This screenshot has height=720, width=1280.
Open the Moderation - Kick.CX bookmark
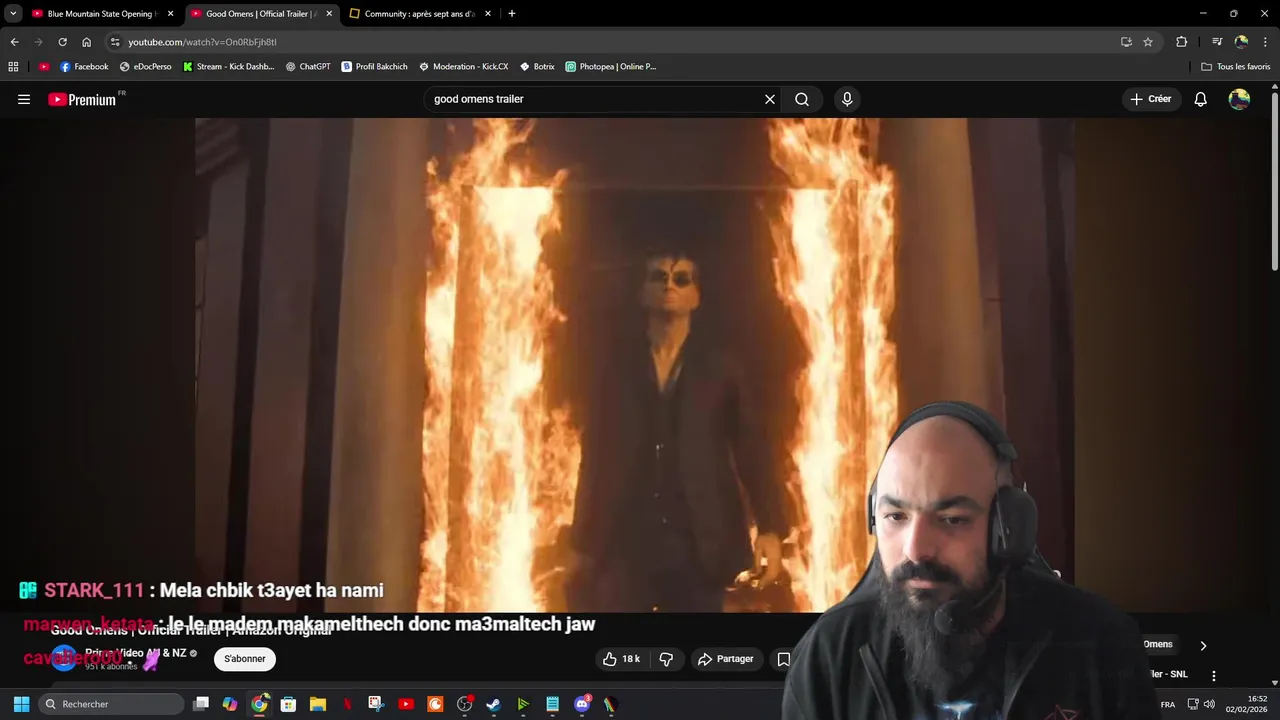point(464,67)
